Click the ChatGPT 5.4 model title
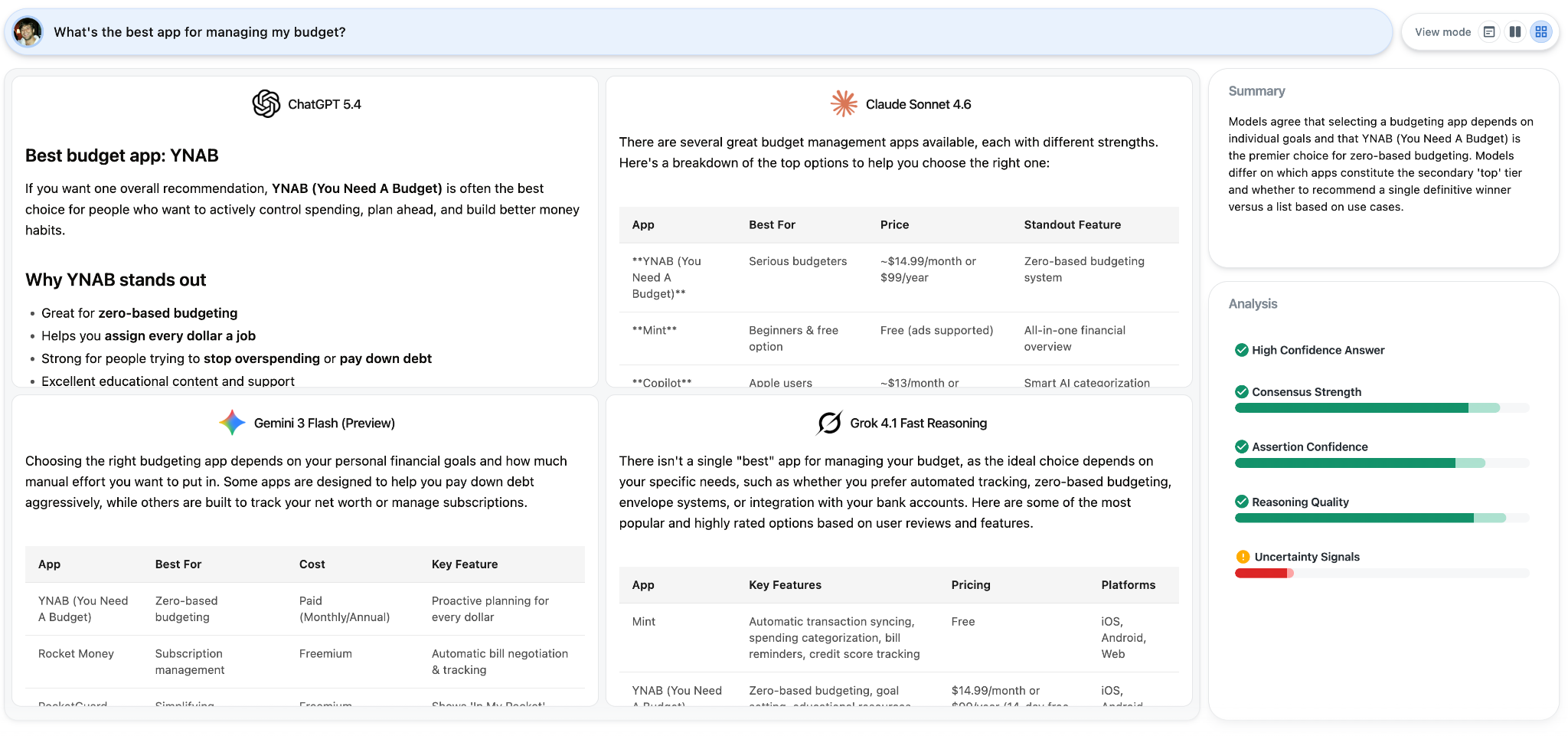The height and width of the screenshot is (736, 1568). 325,104
